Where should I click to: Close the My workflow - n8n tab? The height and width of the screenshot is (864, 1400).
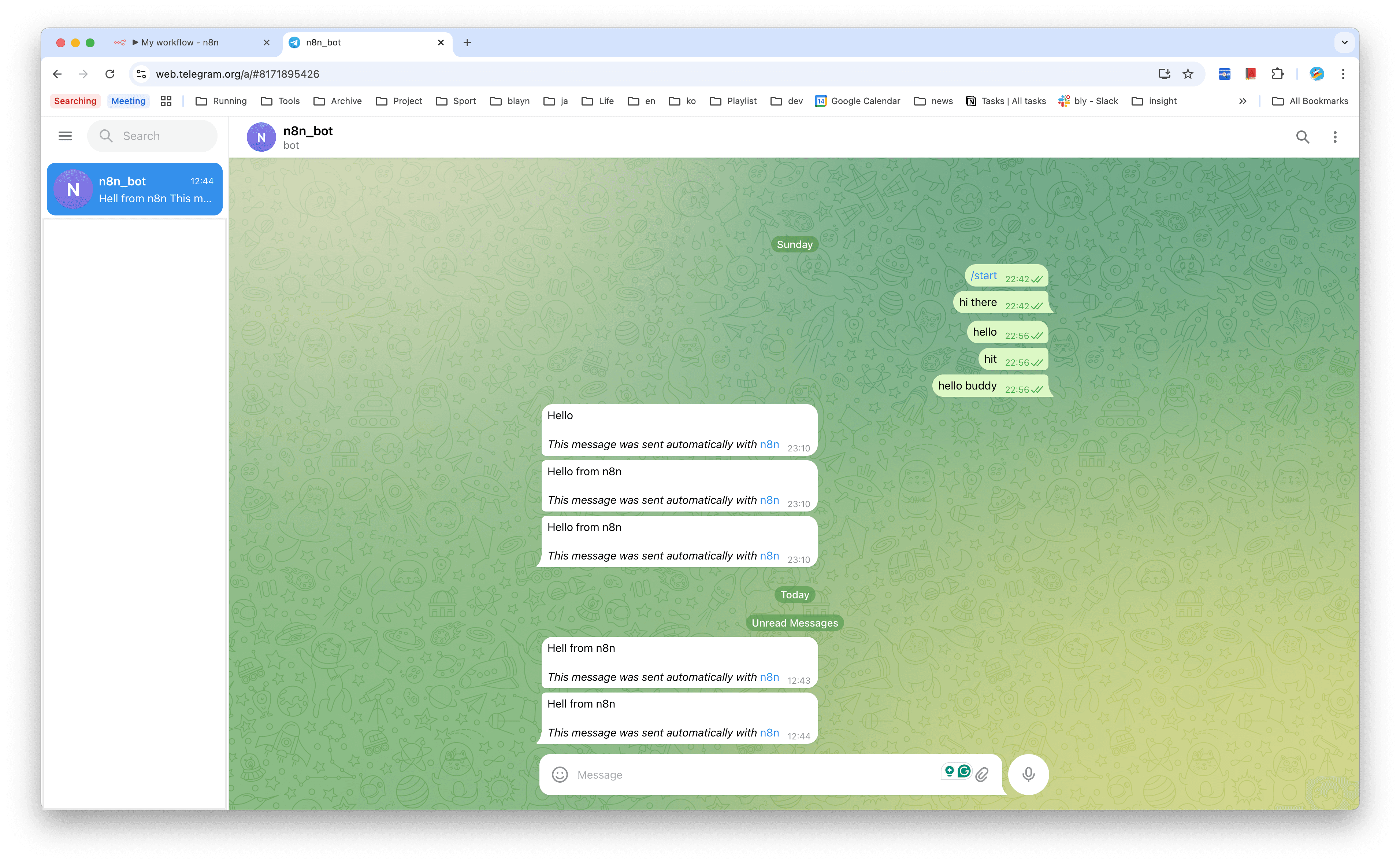point(266,42)
